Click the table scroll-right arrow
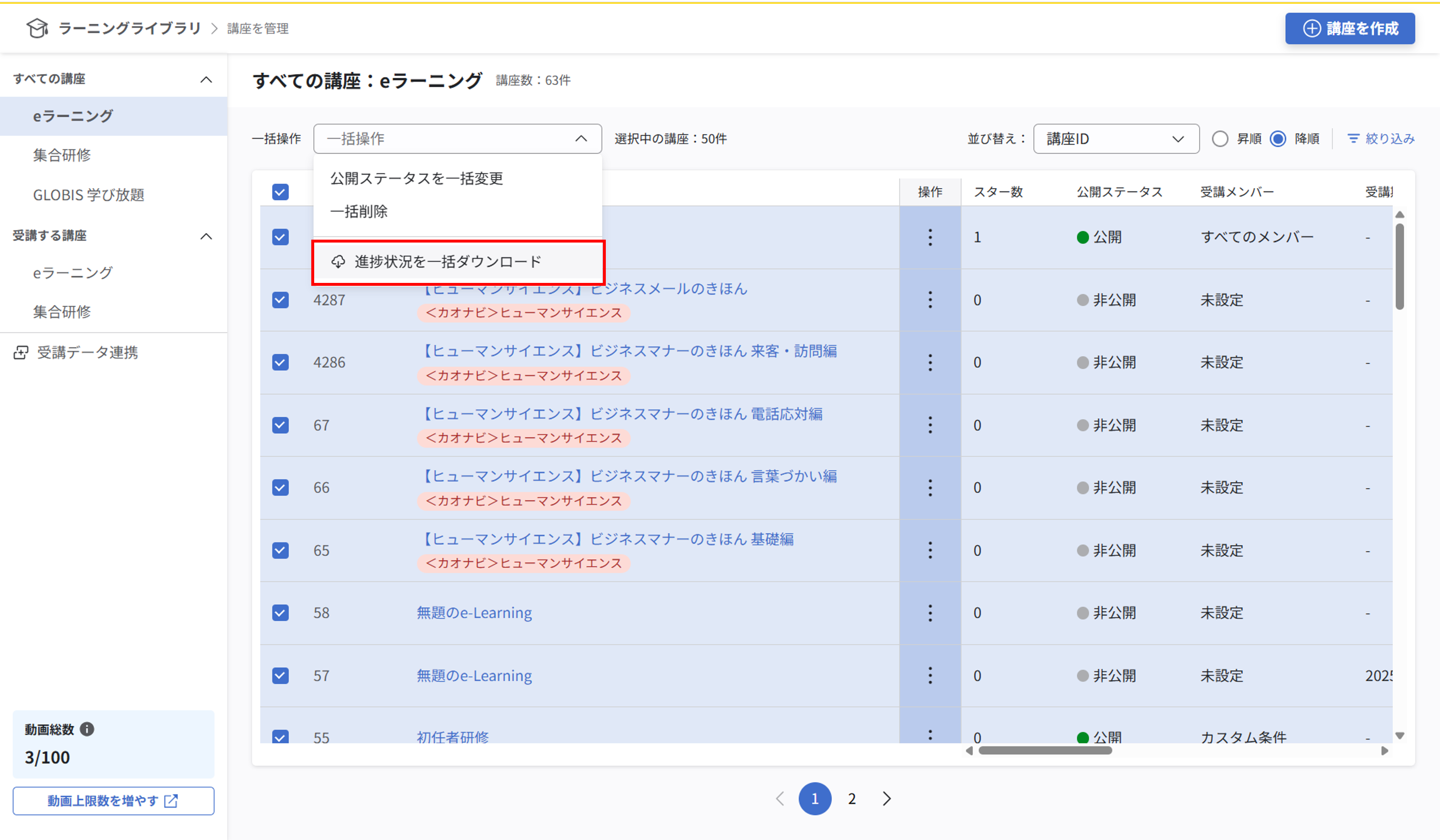 [1385, 750]
